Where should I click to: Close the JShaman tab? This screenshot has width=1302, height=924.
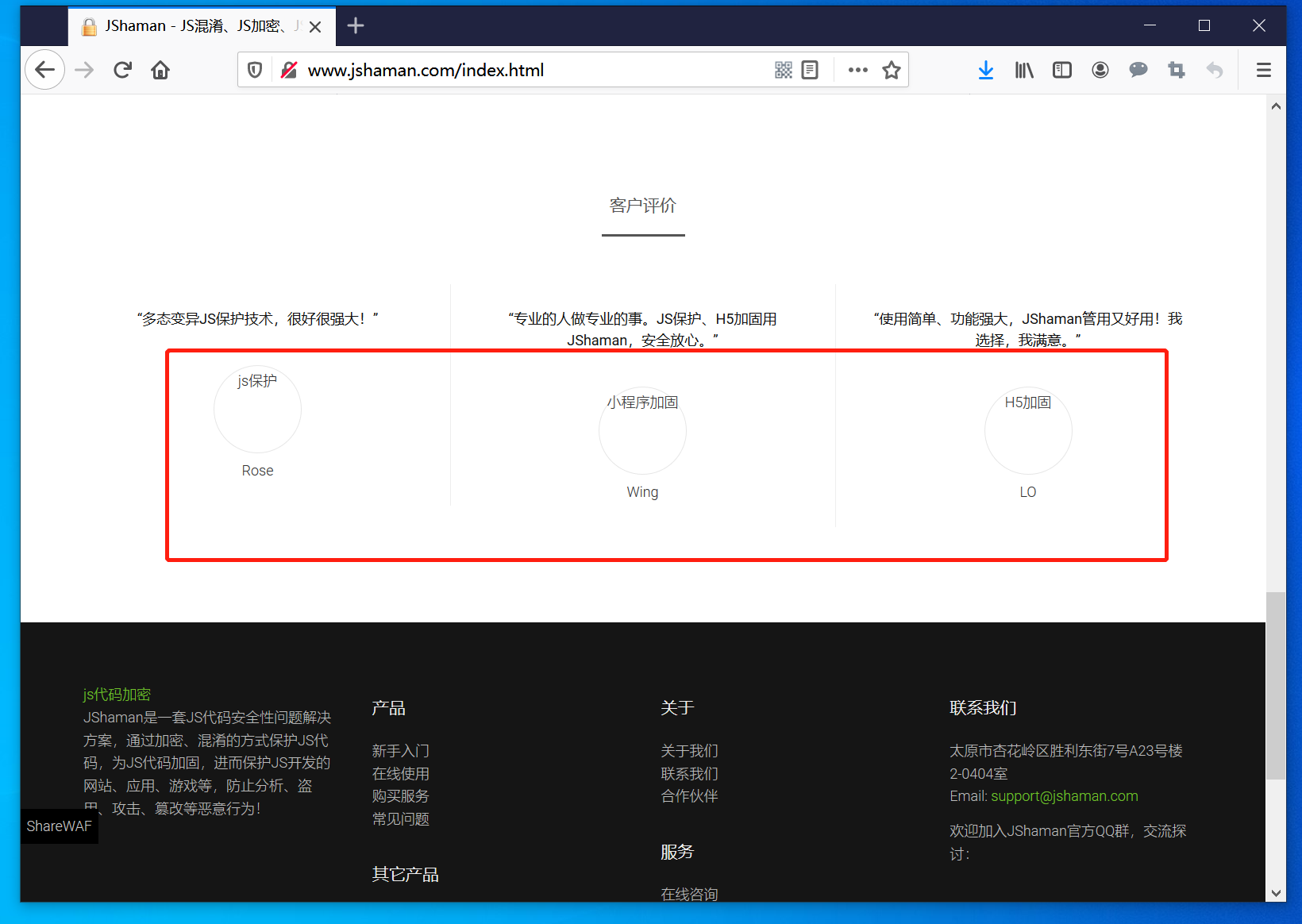315,27
